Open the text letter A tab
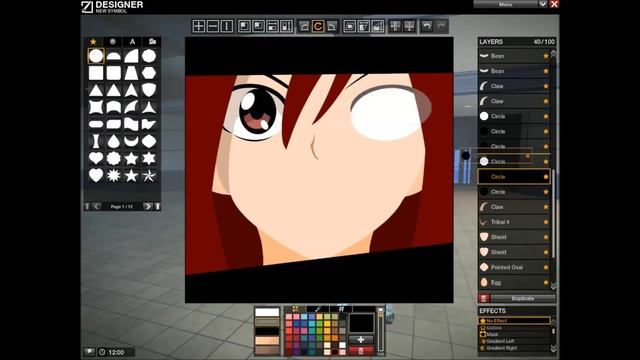The image size is (640, 360). [x=132, y=42]
